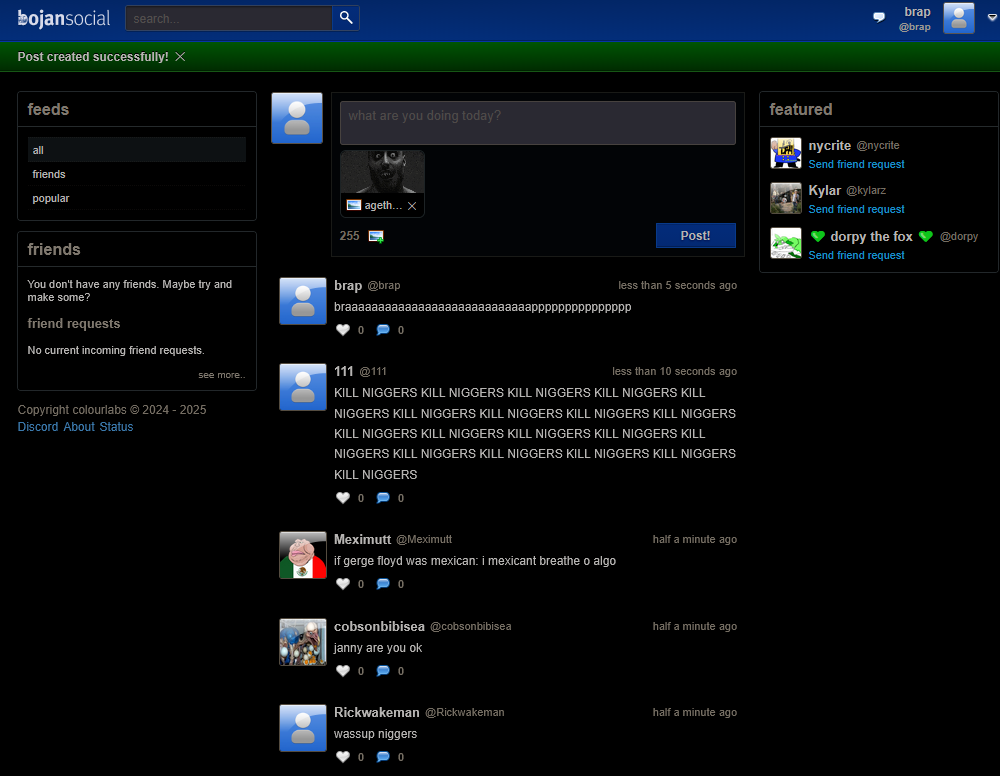Open dorpy the fox's featured profile name
The width and height of the screenshot is (1000, 776).
(871, 237)
